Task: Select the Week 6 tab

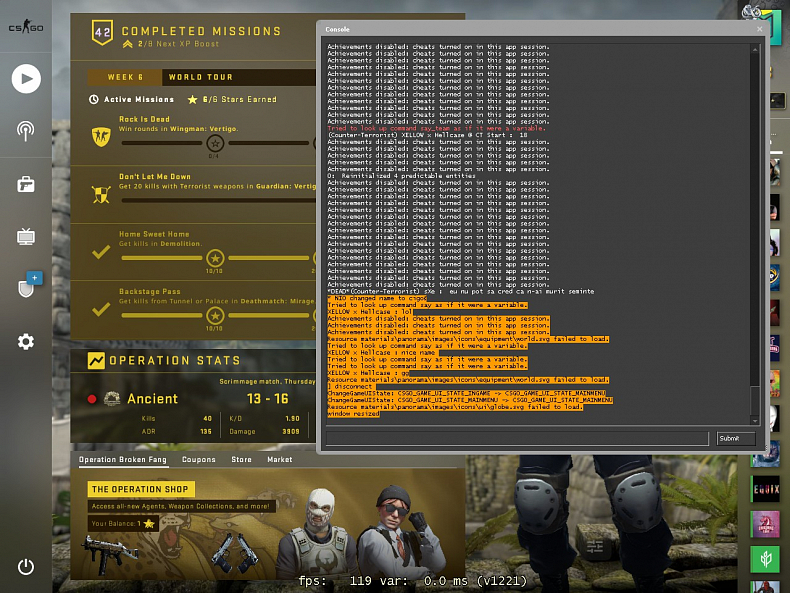Action: (125, 77)
